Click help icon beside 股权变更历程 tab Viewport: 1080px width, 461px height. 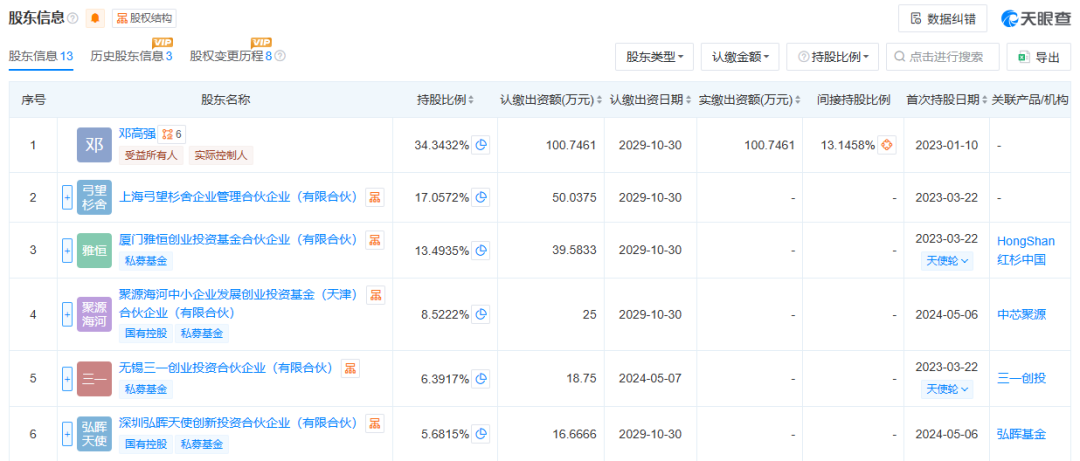[x=280, y=57]
